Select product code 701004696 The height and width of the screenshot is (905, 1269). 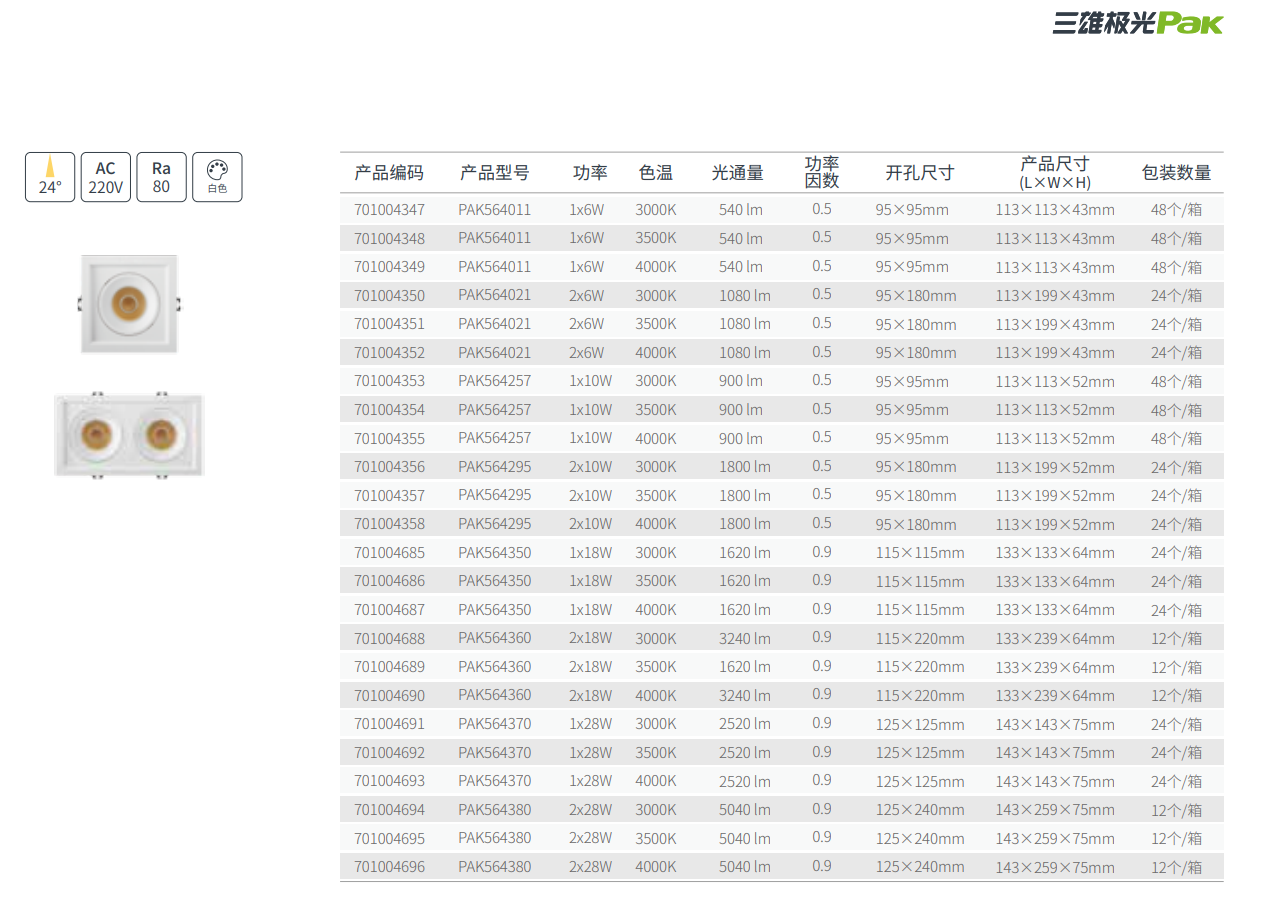click(389, 867)
